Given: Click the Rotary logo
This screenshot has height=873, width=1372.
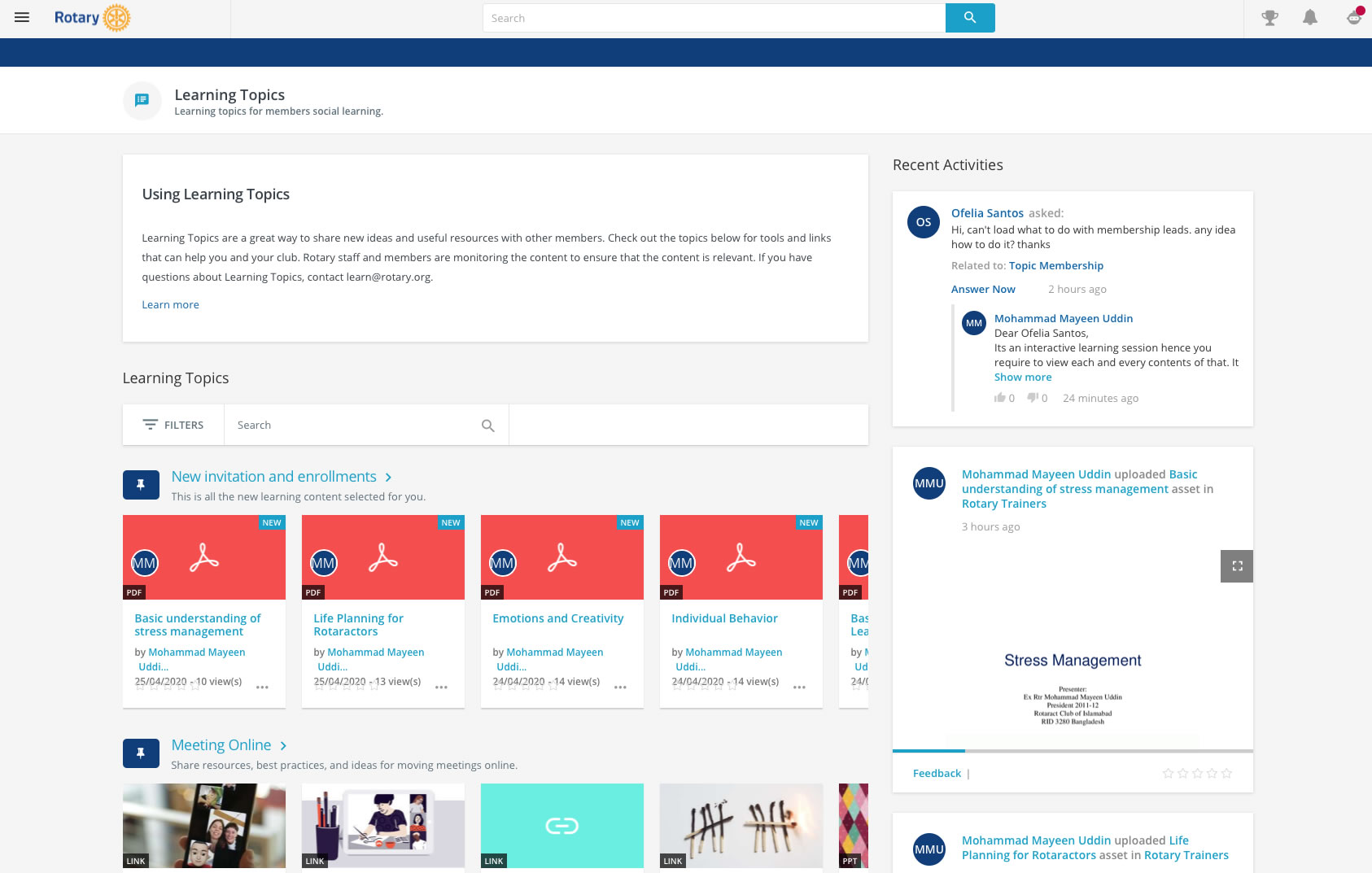Looking at the screenshot, I should pyautogui.click(x=92, y=17).
